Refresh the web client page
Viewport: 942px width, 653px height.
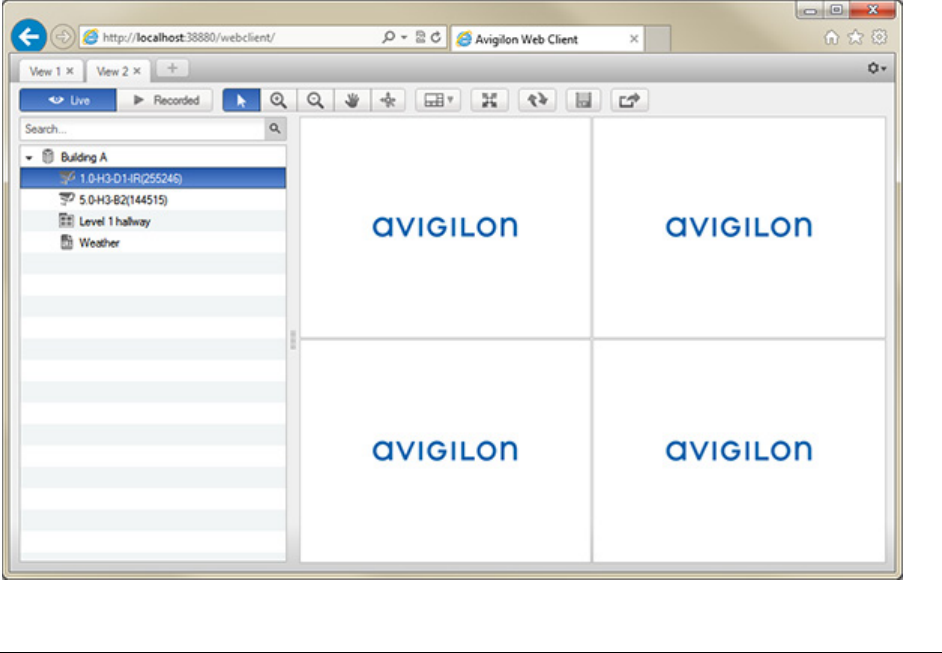point(436,37)
